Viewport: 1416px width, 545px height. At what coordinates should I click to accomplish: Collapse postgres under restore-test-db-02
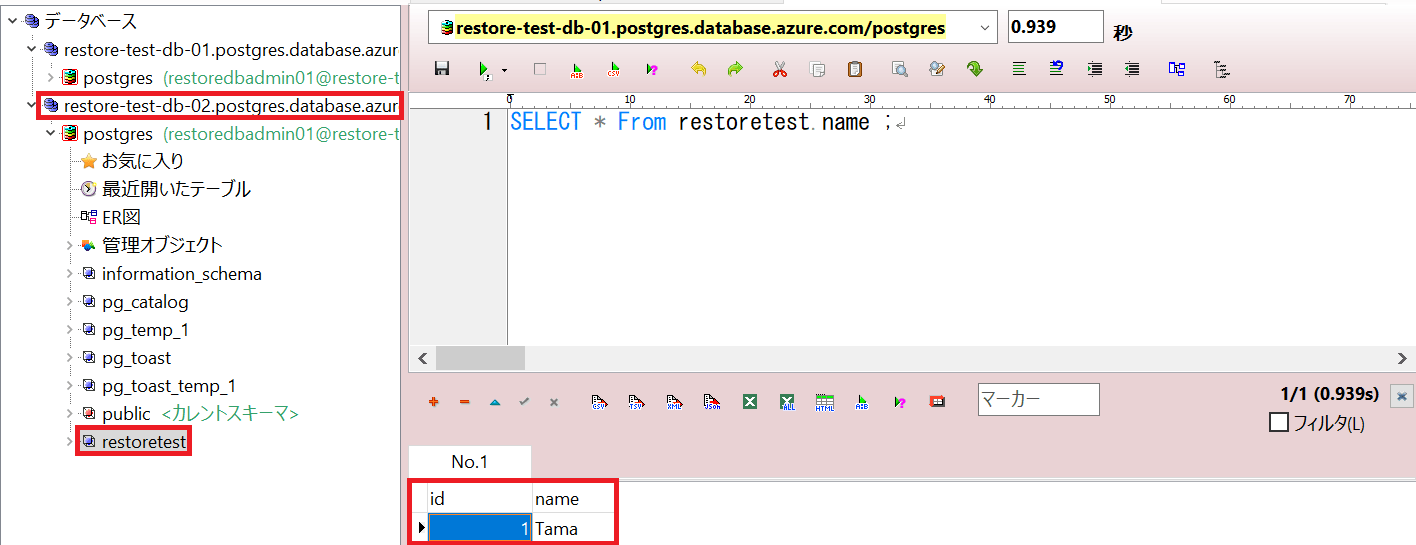(52, 133)
